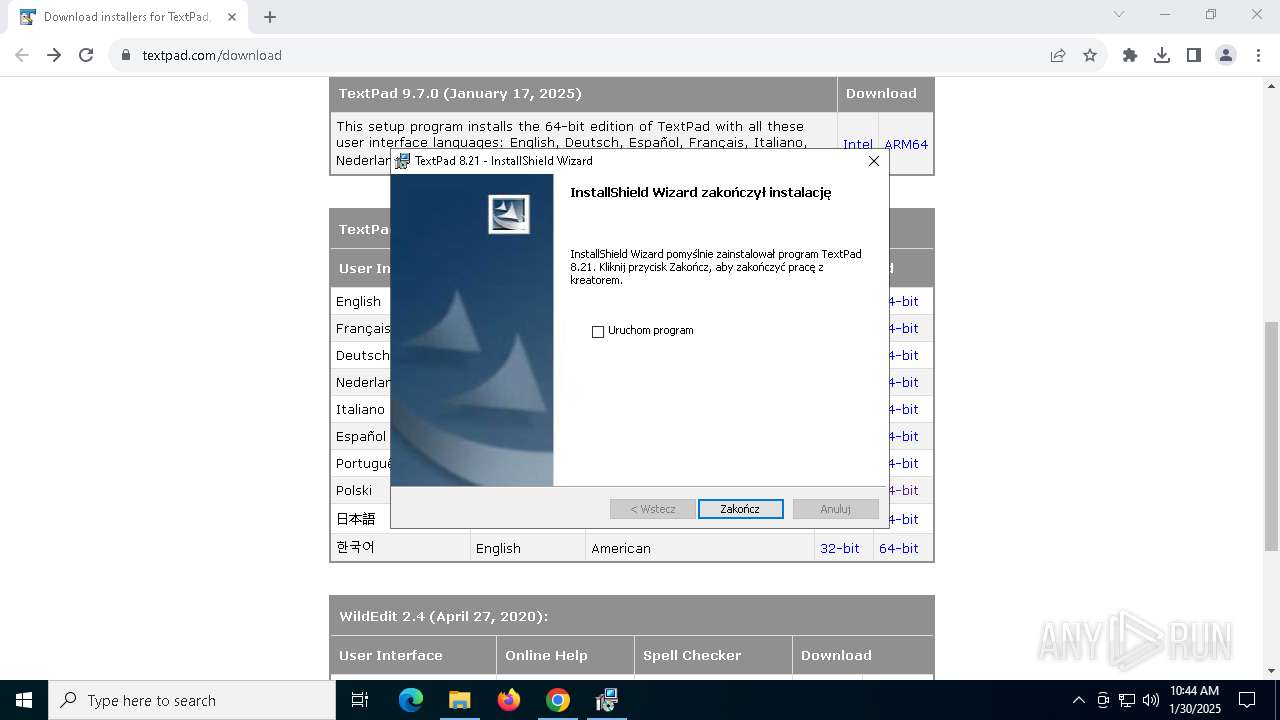Click the Polski language cell
The width and height of the screenshot is (1280, 720).
pyautogui.click(x=360, y=490)
